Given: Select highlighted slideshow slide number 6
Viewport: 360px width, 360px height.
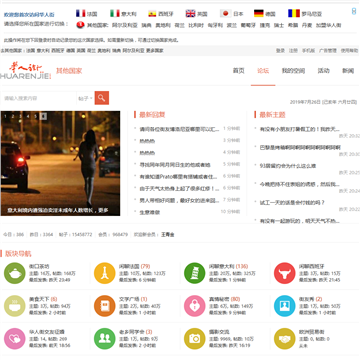Looking at the screenshot, I should tap(43, 116).
